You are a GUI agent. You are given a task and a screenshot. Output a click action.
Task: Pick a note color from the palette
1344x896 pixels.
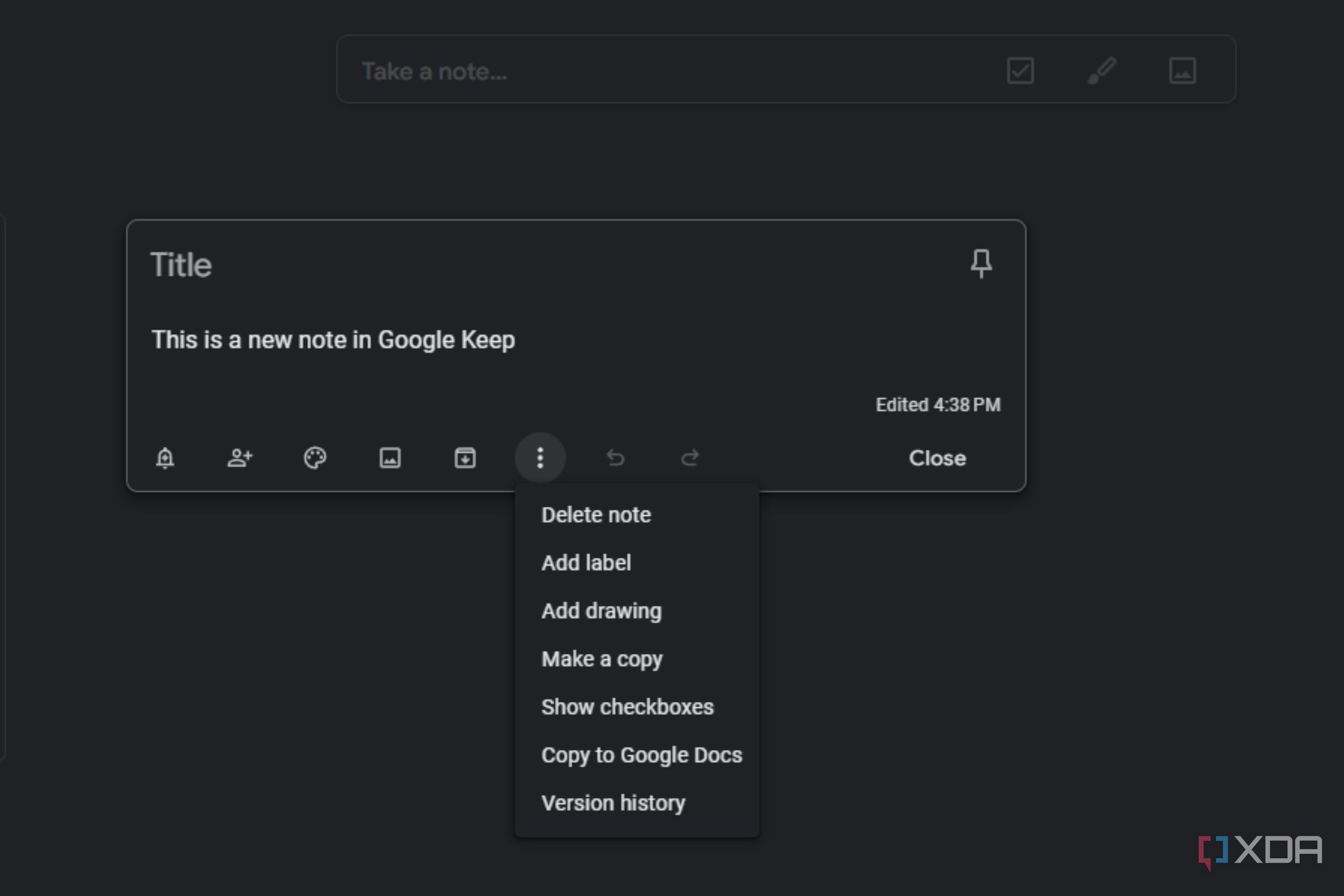[x=316, y=458]
